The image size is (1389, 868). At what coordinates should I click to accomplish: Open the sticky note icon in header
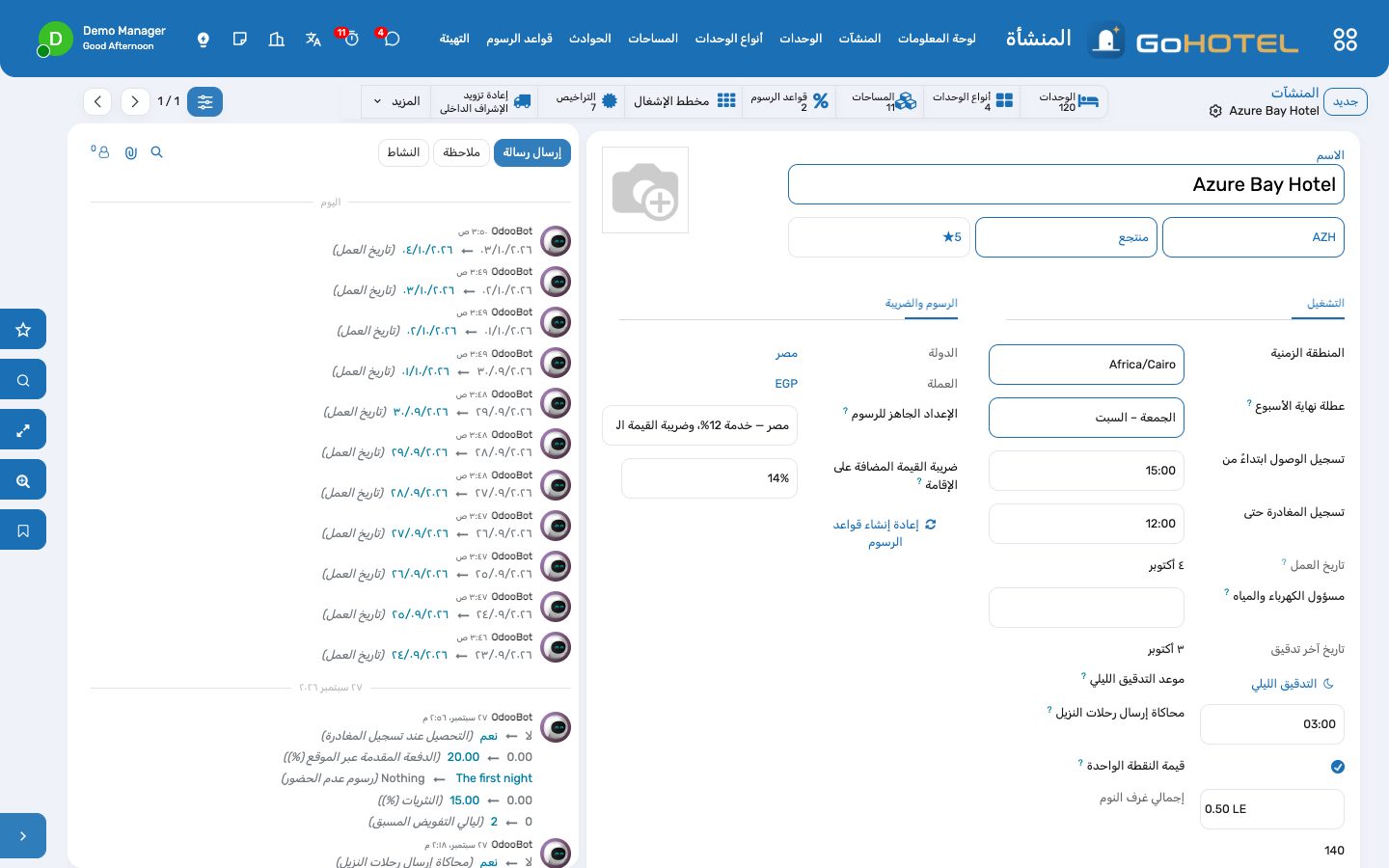(x=240, y=40)
